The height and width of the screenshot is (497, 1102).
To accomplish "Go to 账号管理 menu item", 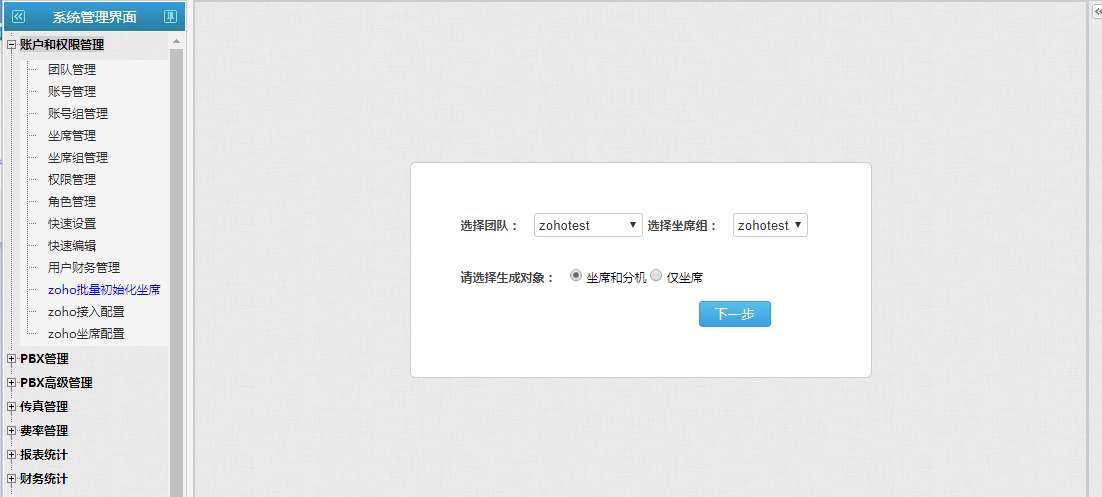I will click(72, 92).
